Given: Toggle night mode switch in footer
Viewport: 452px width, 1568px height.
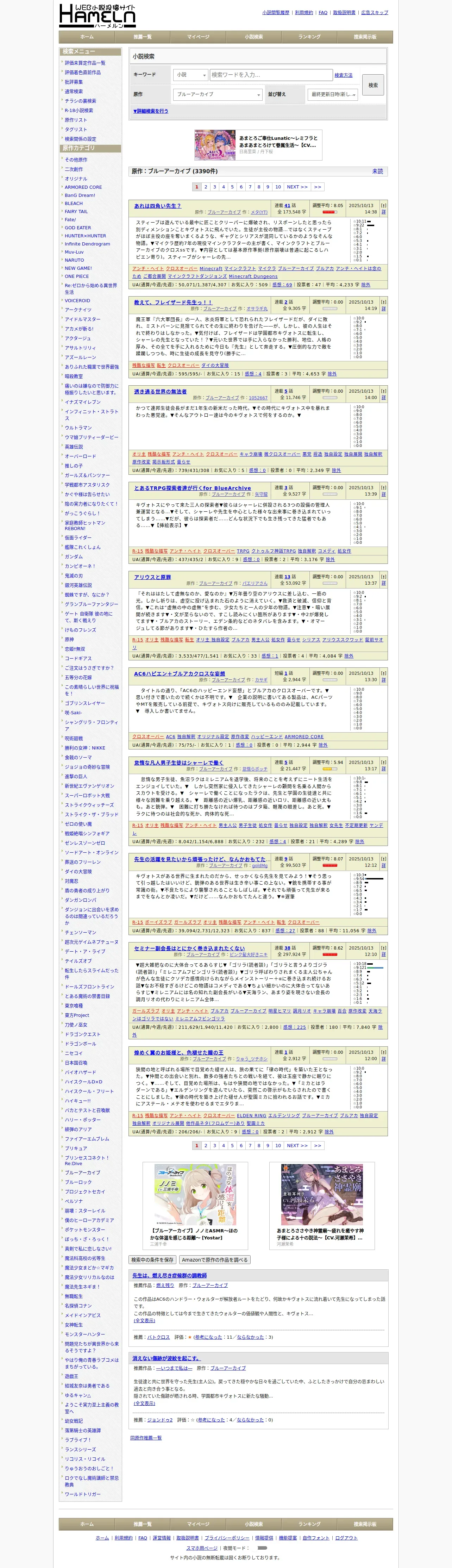Looking at the screenshot, I should [x=262, y=1547].
